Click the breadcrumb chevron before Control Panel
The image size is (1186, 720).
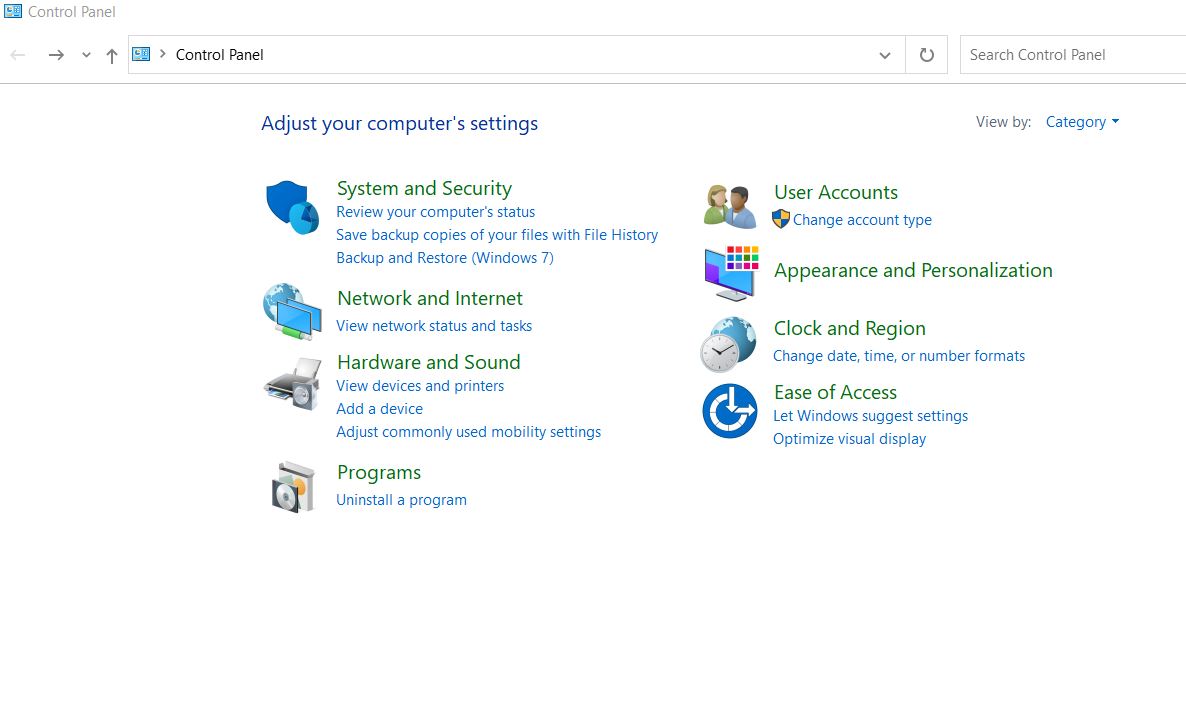pos(163,54)
